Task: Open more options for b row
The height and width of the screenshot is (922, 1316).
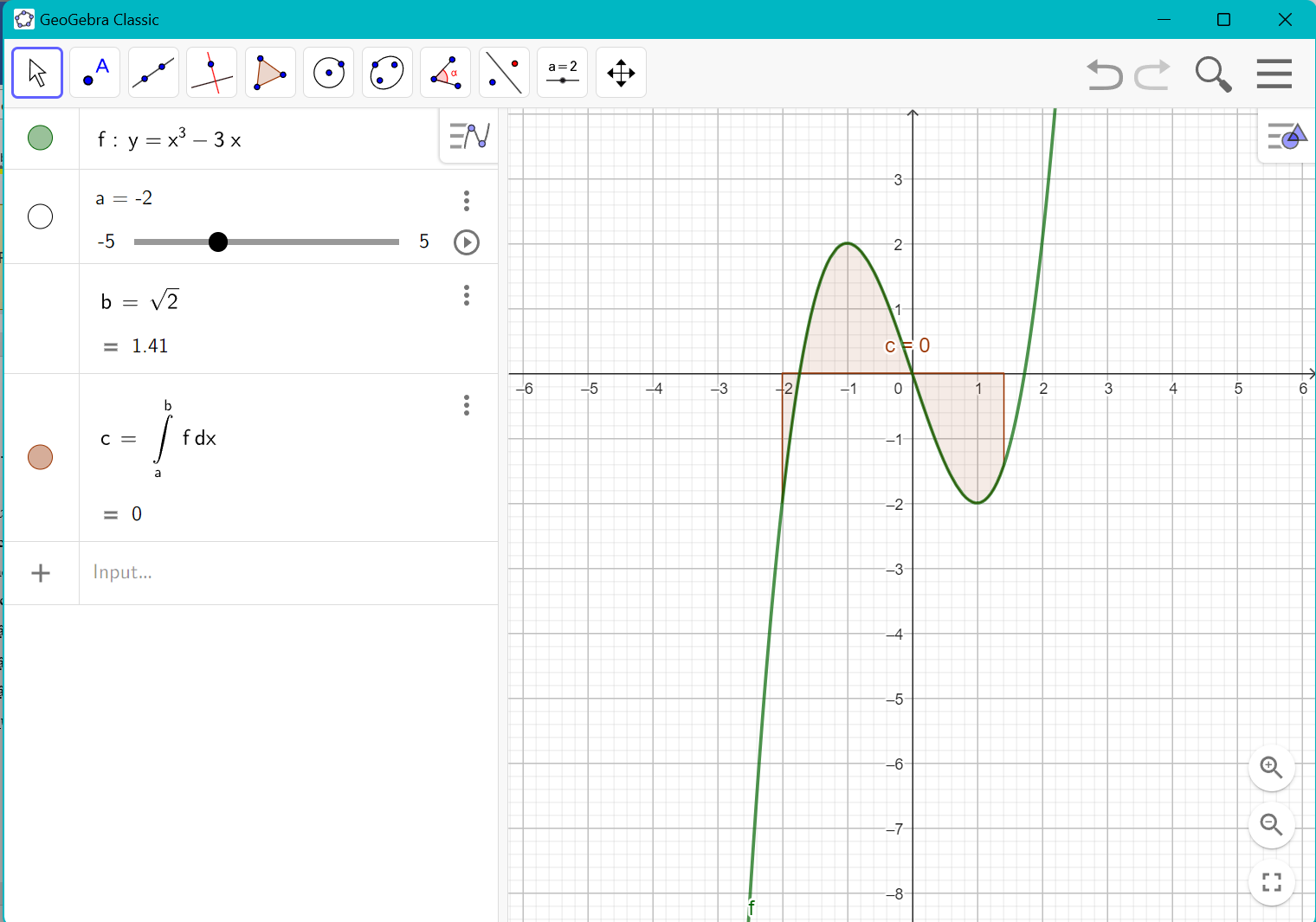Action: pos(467,295)
